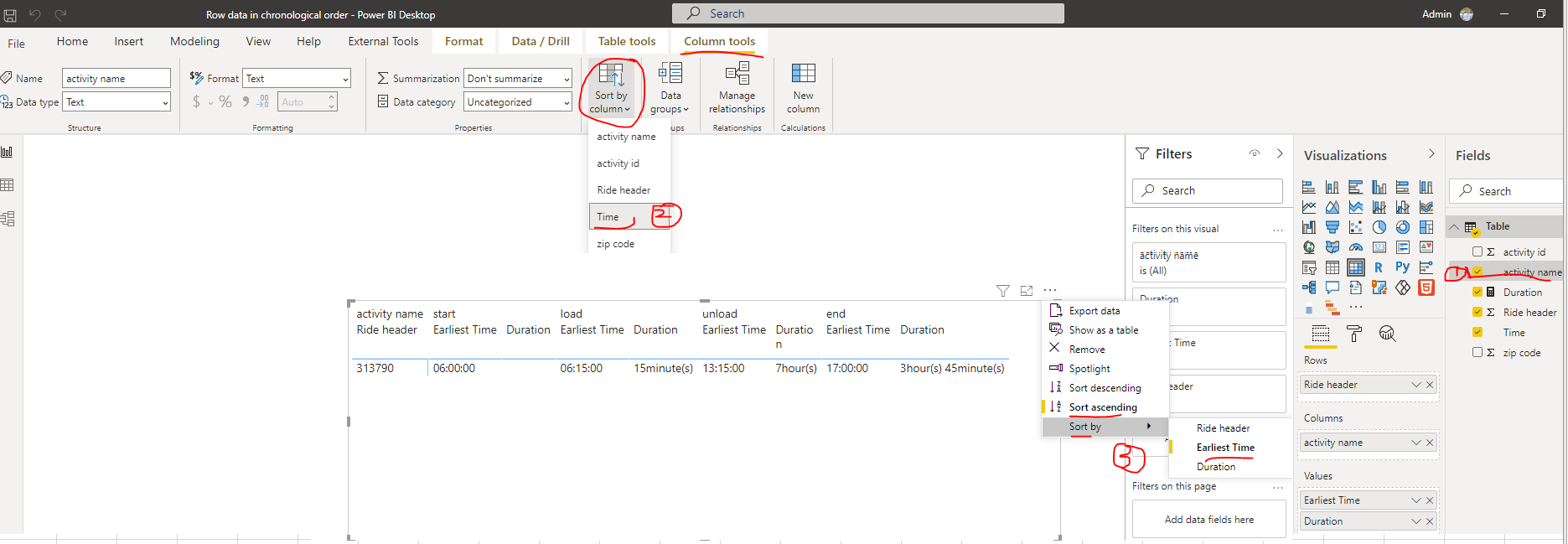Select the R script visual
The width and height of the screenshot is (1568, 544).
(1379, 267)
